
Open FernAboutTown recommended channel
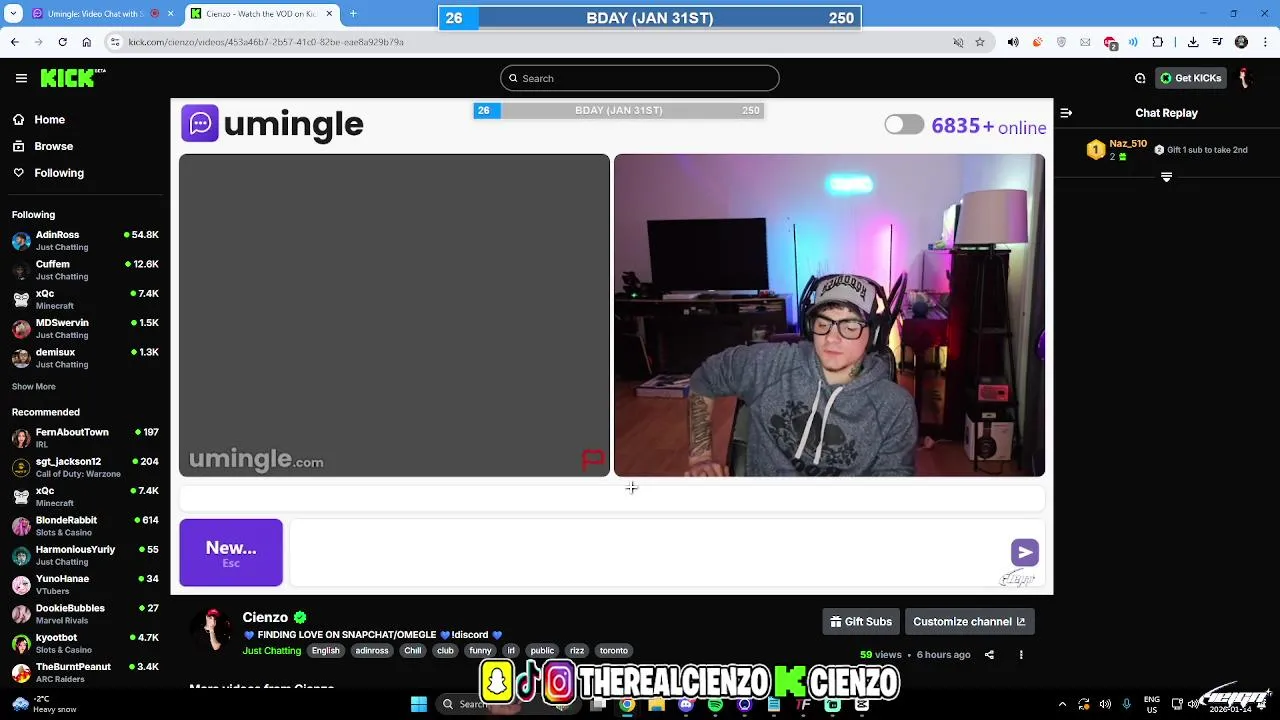point(85,438)
